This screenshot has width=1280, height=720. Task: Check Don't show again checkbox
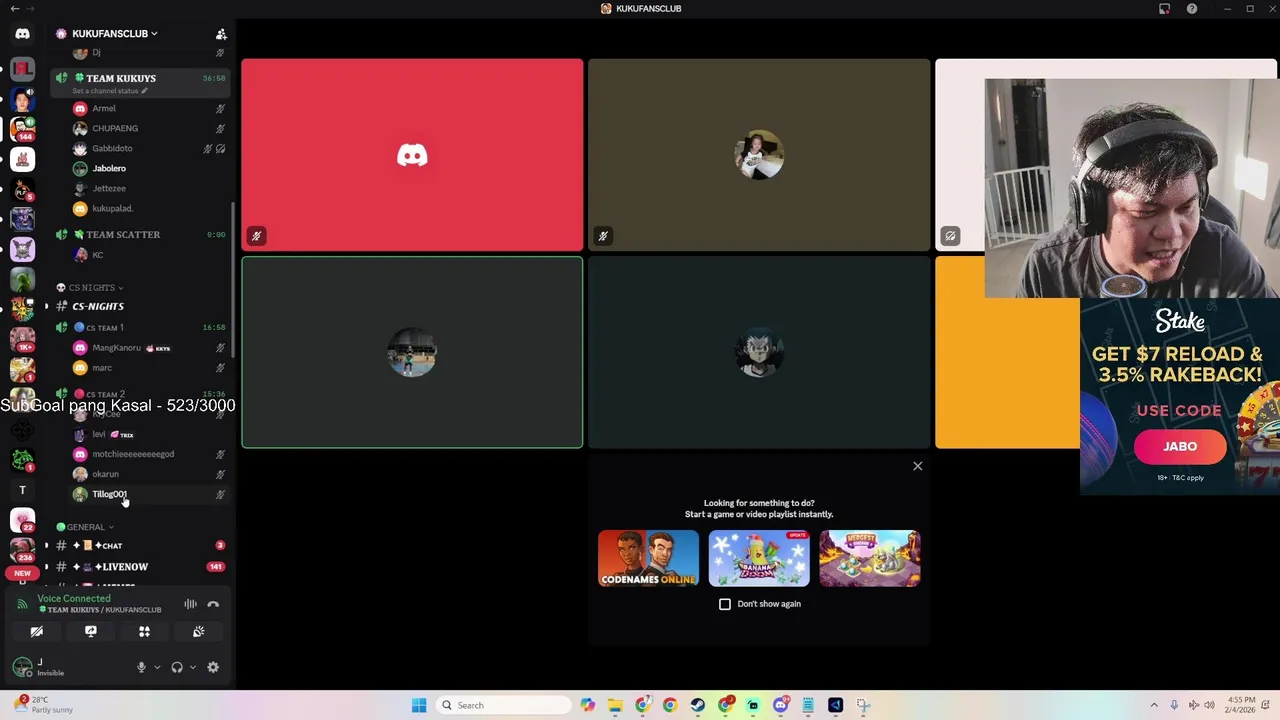coord(725,604)
